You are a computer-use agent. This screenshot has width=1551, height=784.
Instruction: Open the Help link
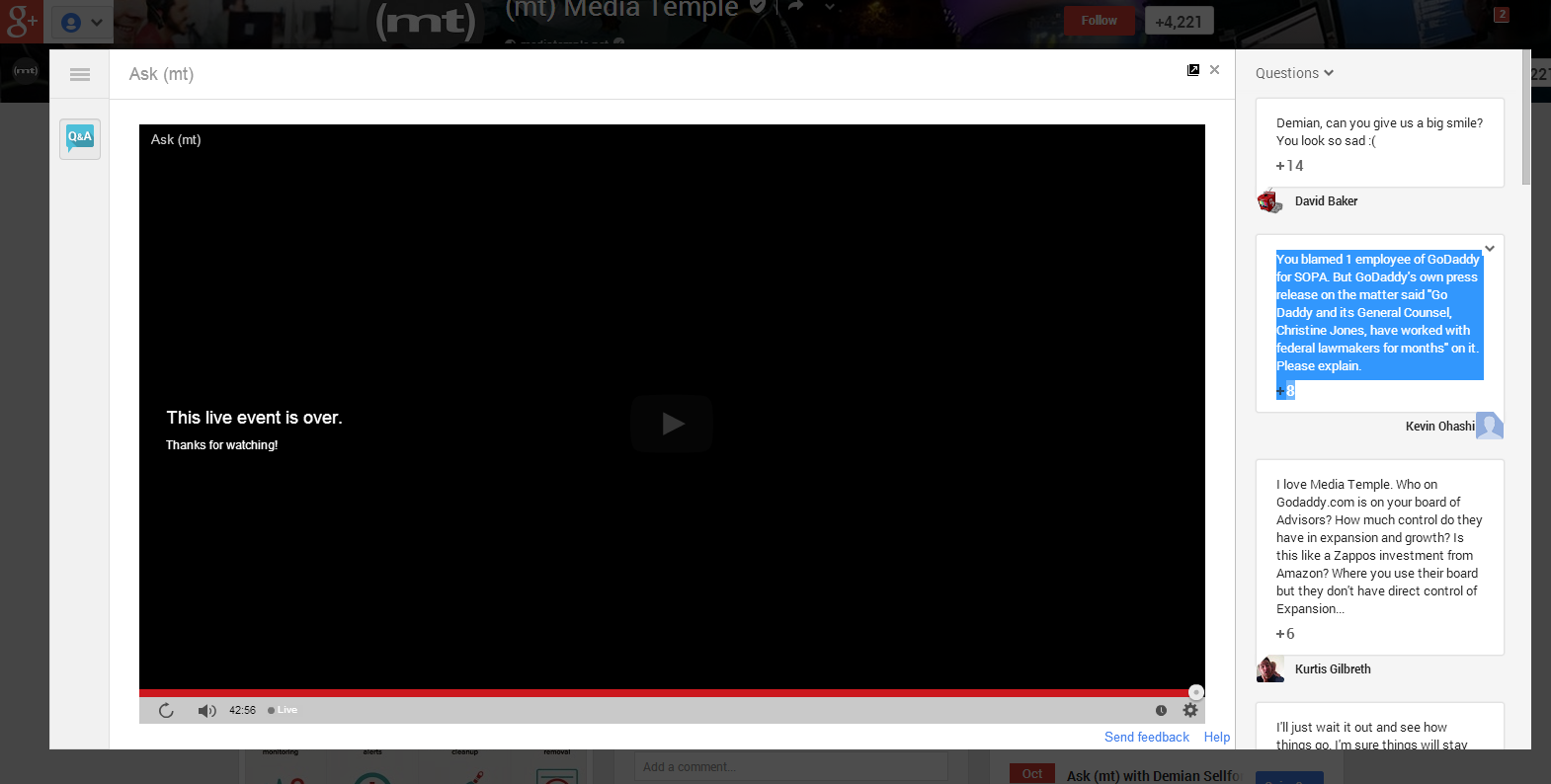tap(1217, 738)
